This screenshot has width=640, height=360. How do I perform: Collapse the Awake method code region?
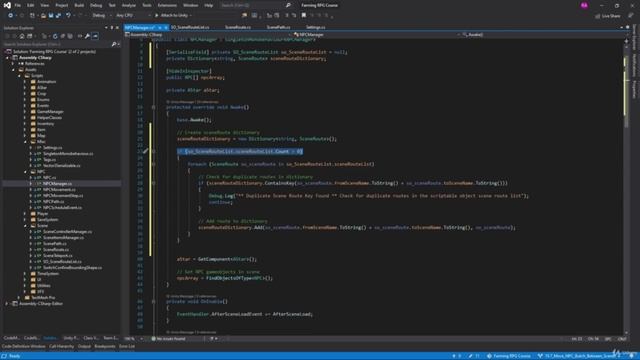point(153,107)
